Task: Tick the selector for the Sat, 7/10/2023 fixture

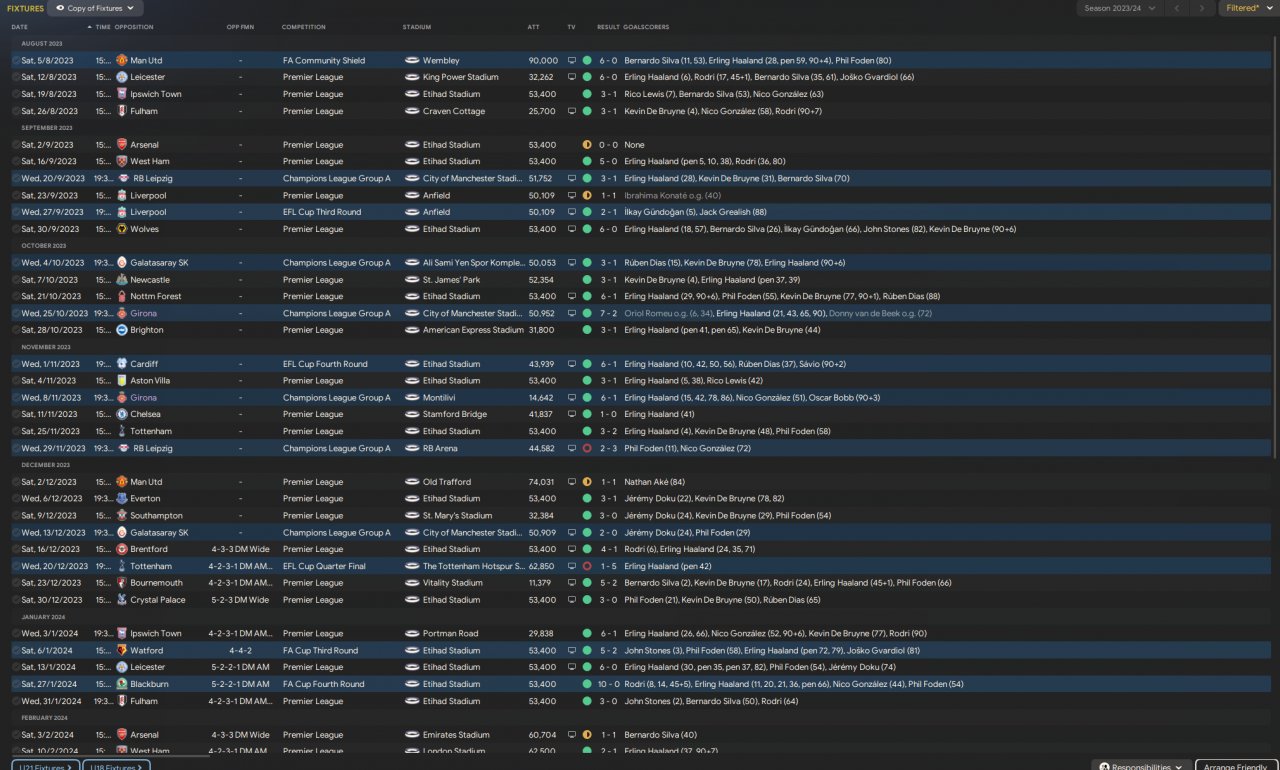Action: click(x=16, y=280)
